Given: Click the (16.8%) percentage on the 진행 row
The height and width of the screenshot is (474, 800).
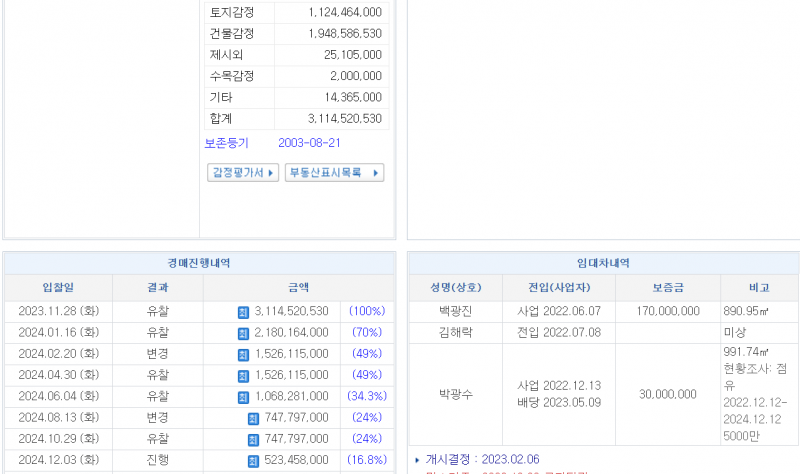Looking at the screenshot, I should coord(367,460).
